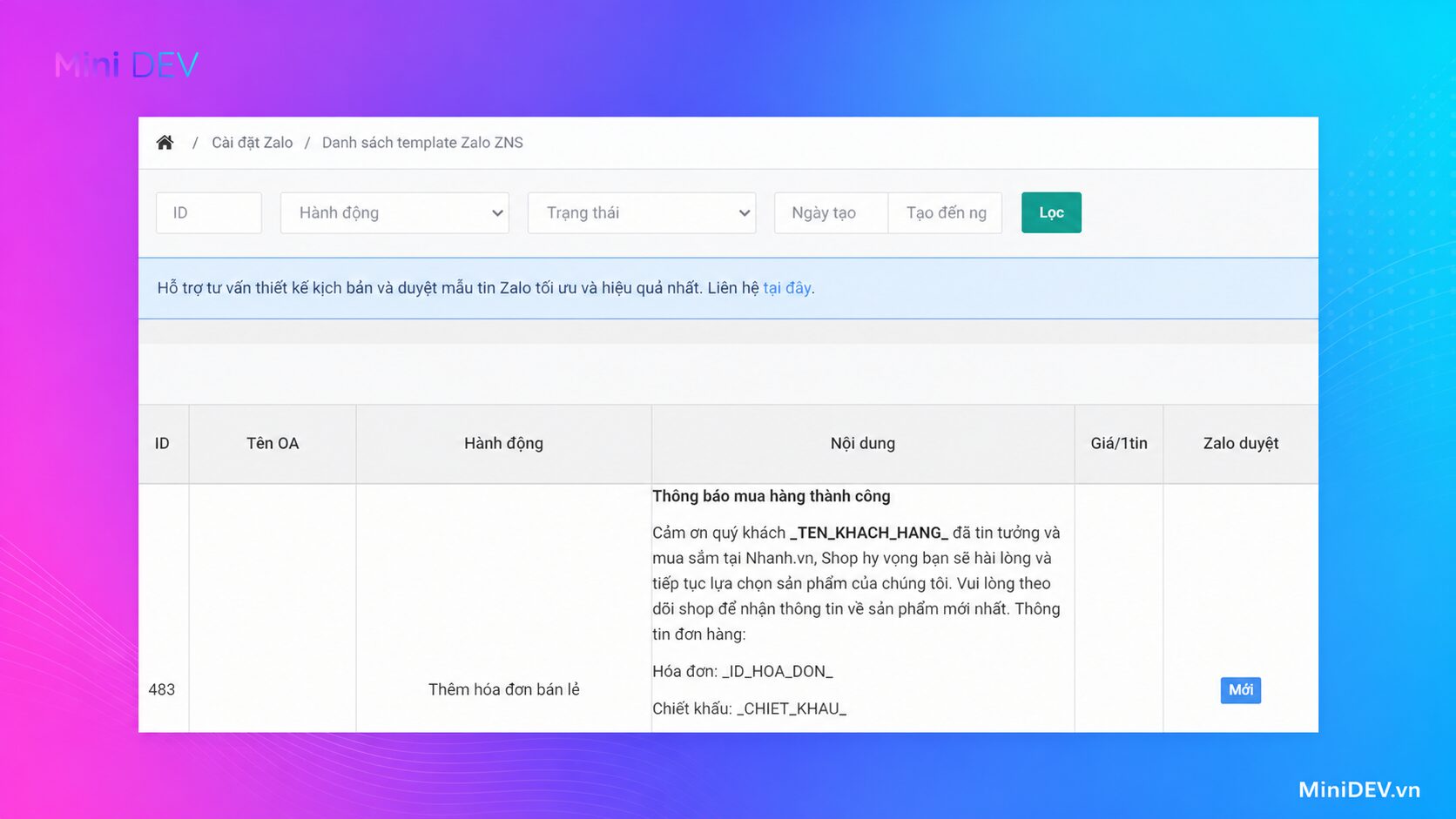Click the support info banner text

coord(486,288)
